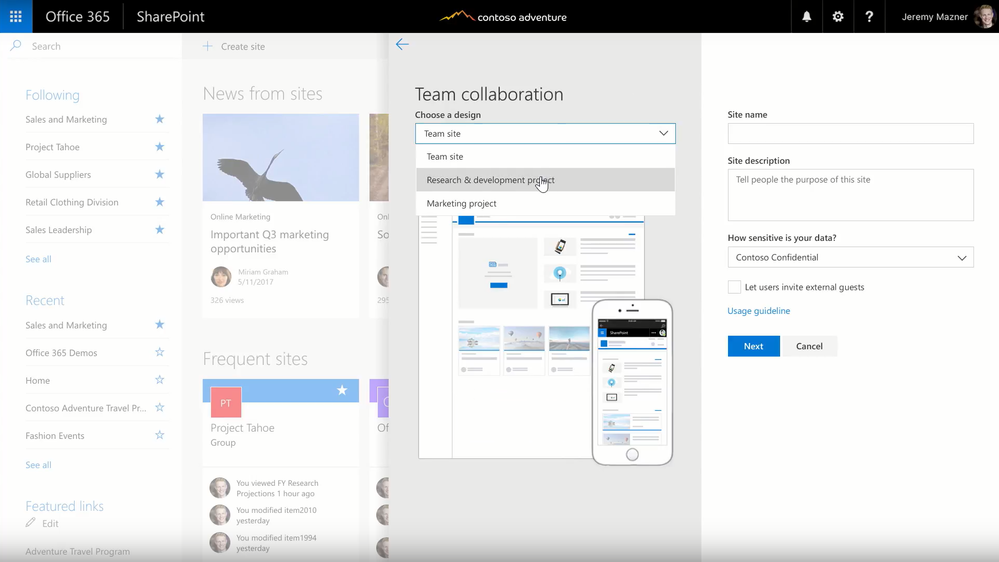This screenshot has height=562, width=999.
Task: Follow Contoso Adventure Travel Pr... with its star
Action: [x=160, y=407]
